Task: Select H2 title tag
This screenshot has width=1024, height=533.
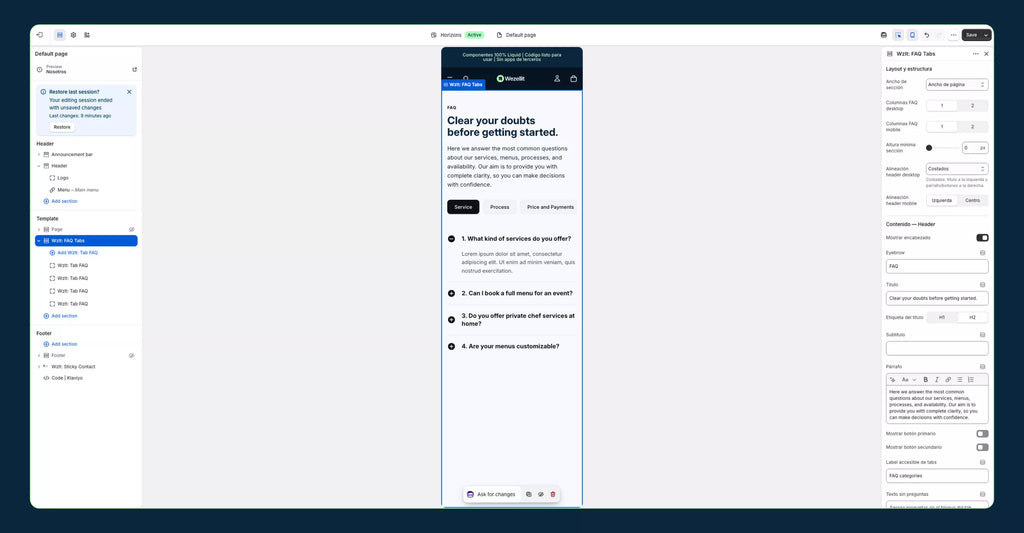Action: click(972, 317)
